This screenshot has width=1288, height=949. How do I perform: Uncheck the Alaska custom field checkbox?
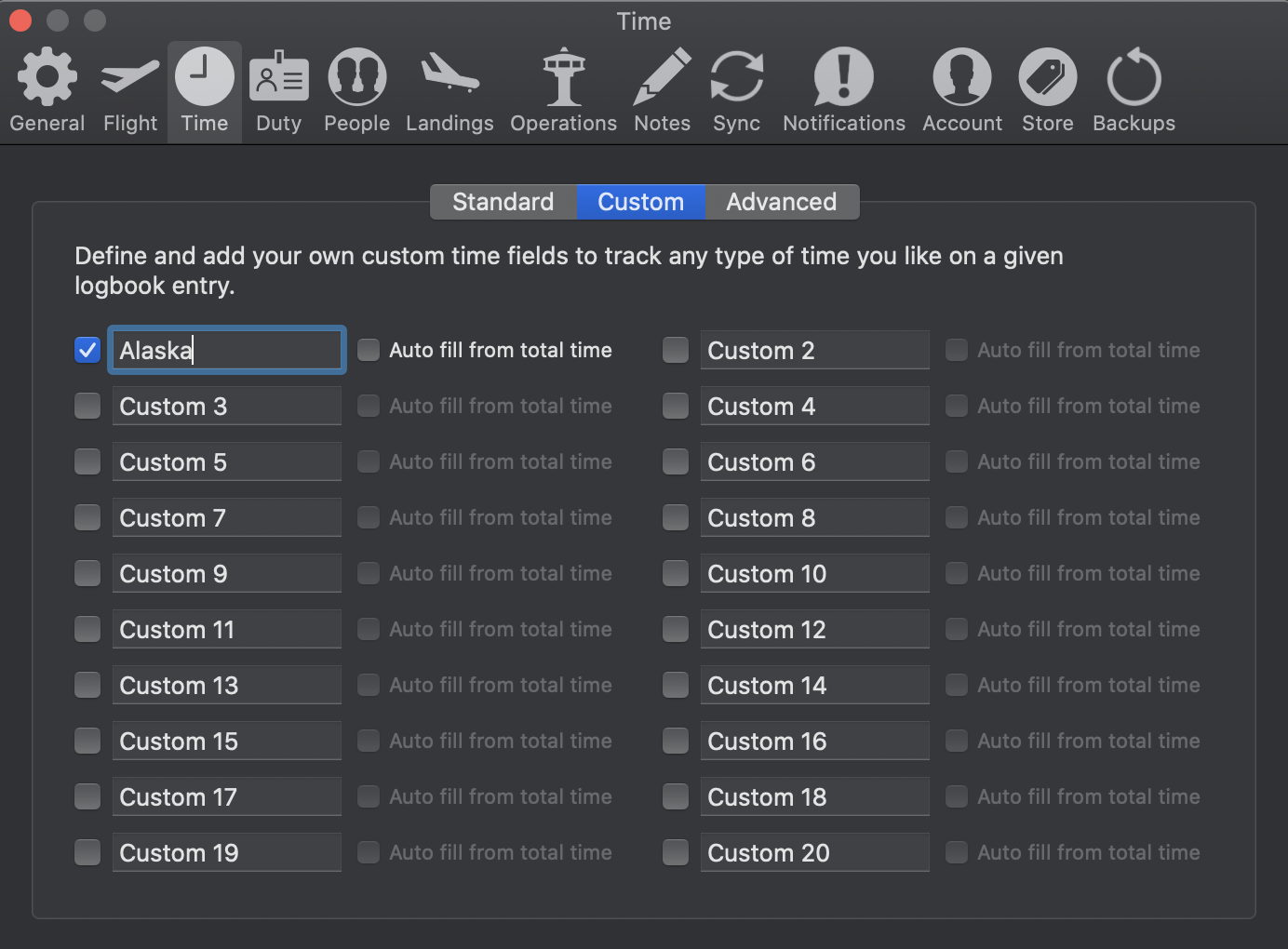(x=87, y=350)
